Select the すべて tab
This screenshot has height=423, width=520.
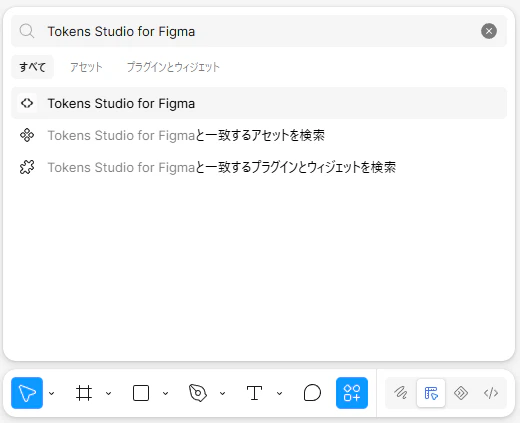(32, 67)
